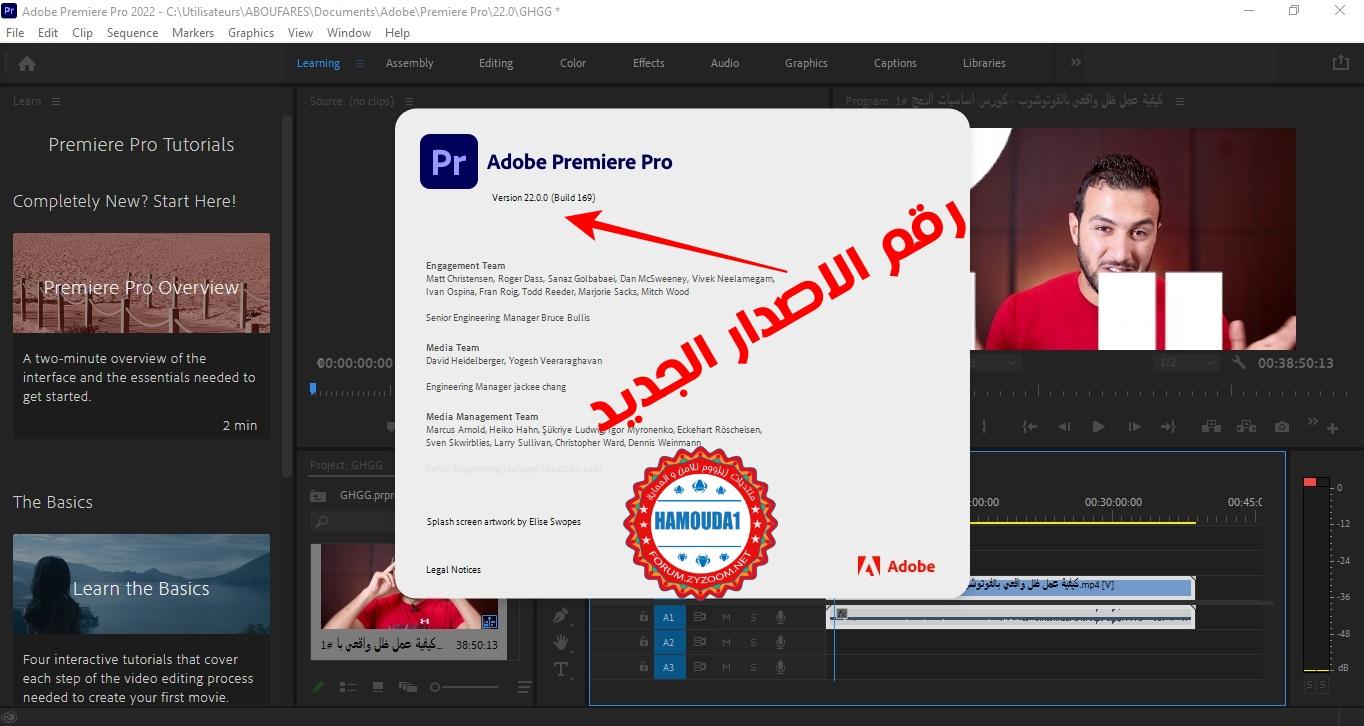Click the Project panel search icon

(x=321, y=521)
